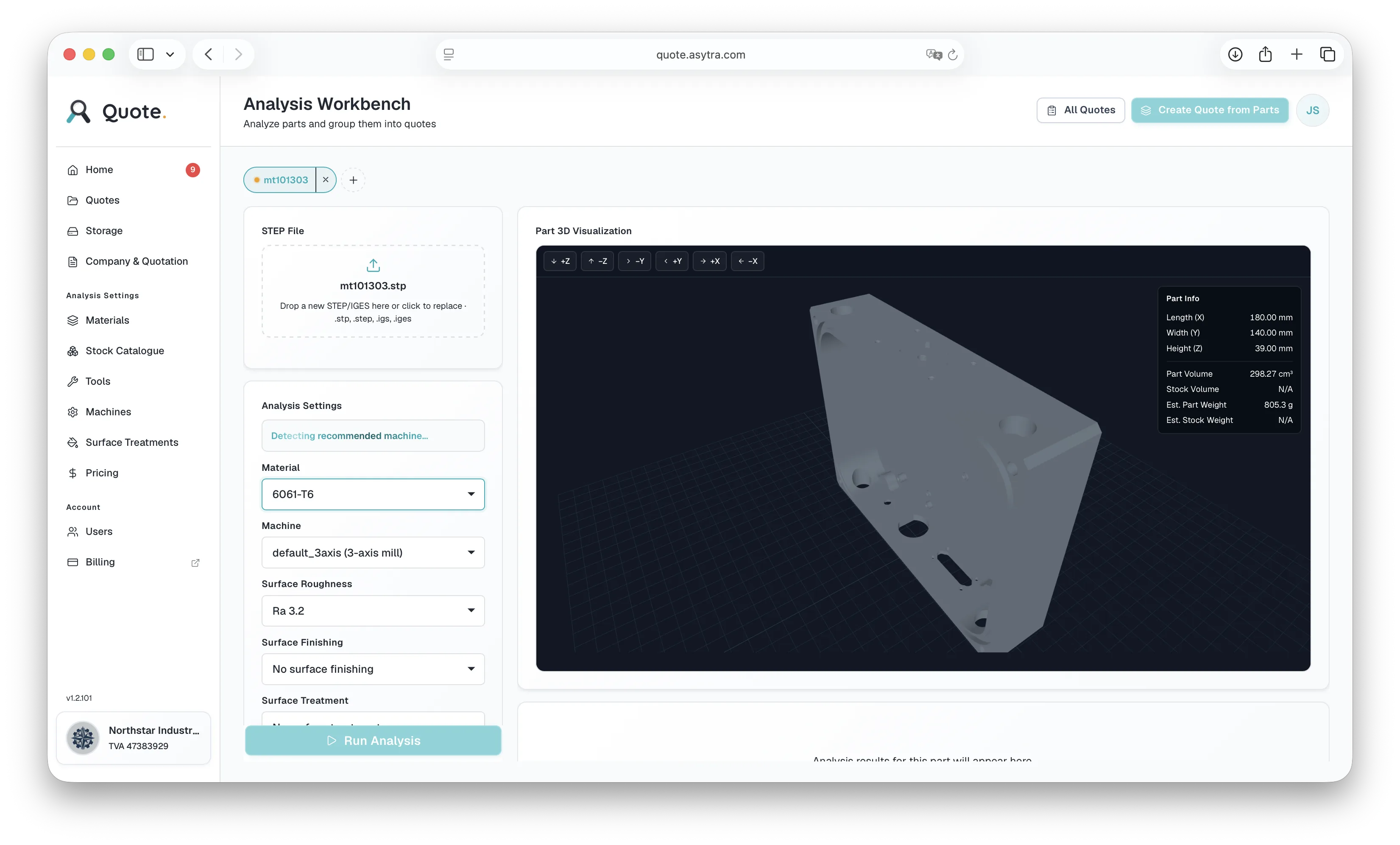Click the upload arrow icon
The width and height of the screenshot is (1400, 845).
pyautogui.click(x=373, y=265)
